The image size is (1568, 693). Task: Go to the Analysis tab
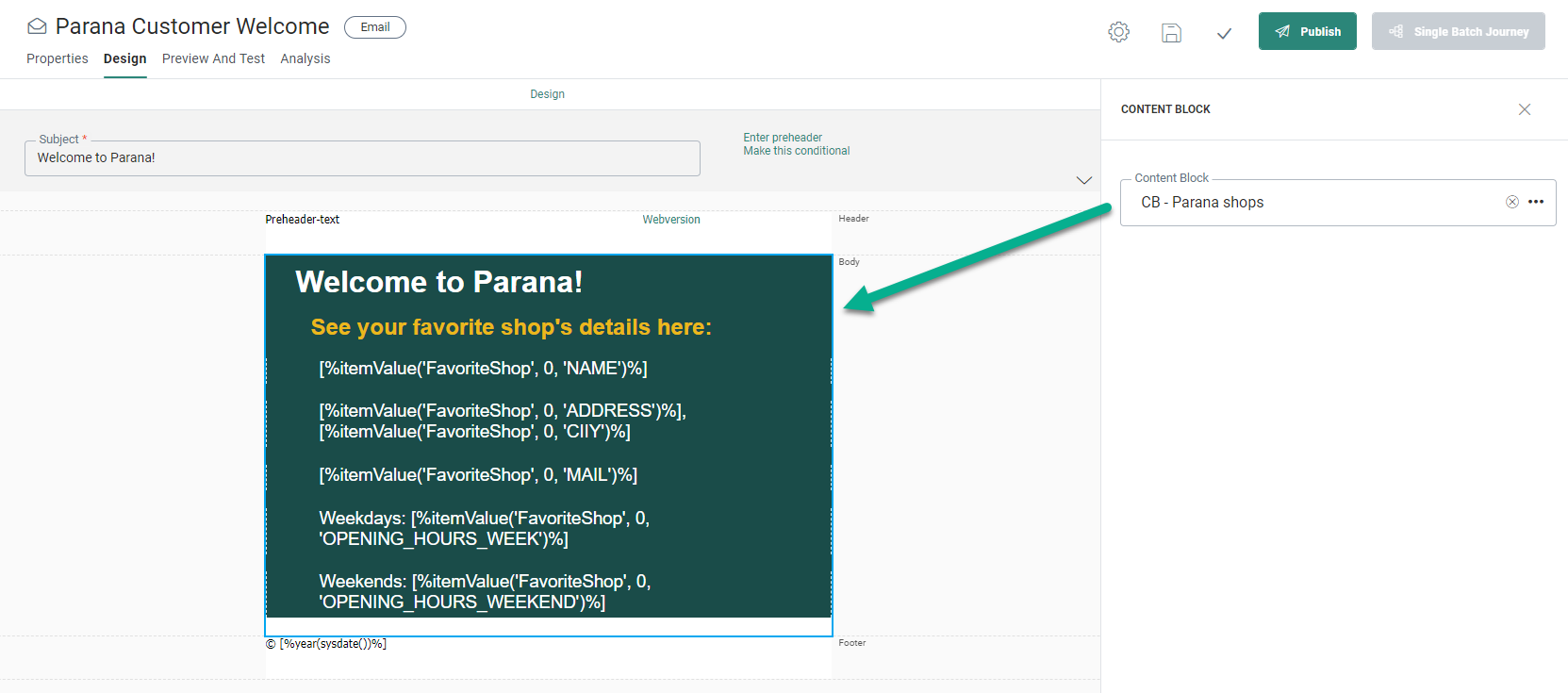pyautogui.click(x=305, y=58)
